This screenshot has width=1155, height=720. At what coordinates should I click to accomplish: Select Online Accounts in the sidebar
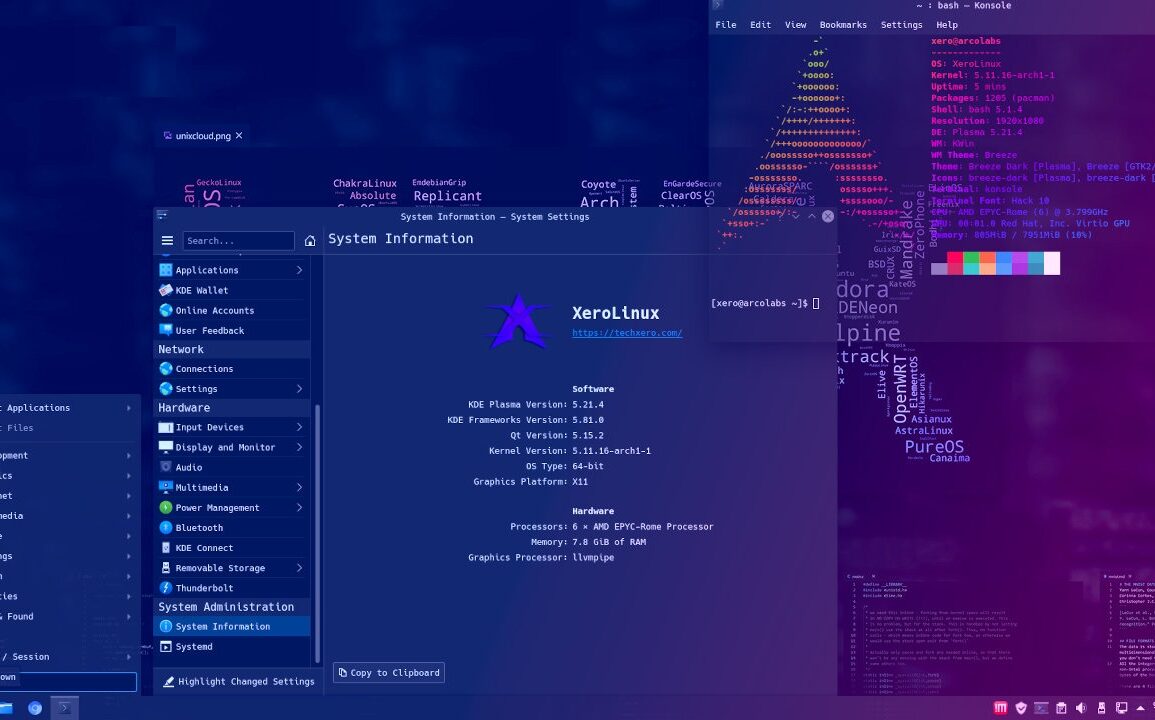pos(214,310)
